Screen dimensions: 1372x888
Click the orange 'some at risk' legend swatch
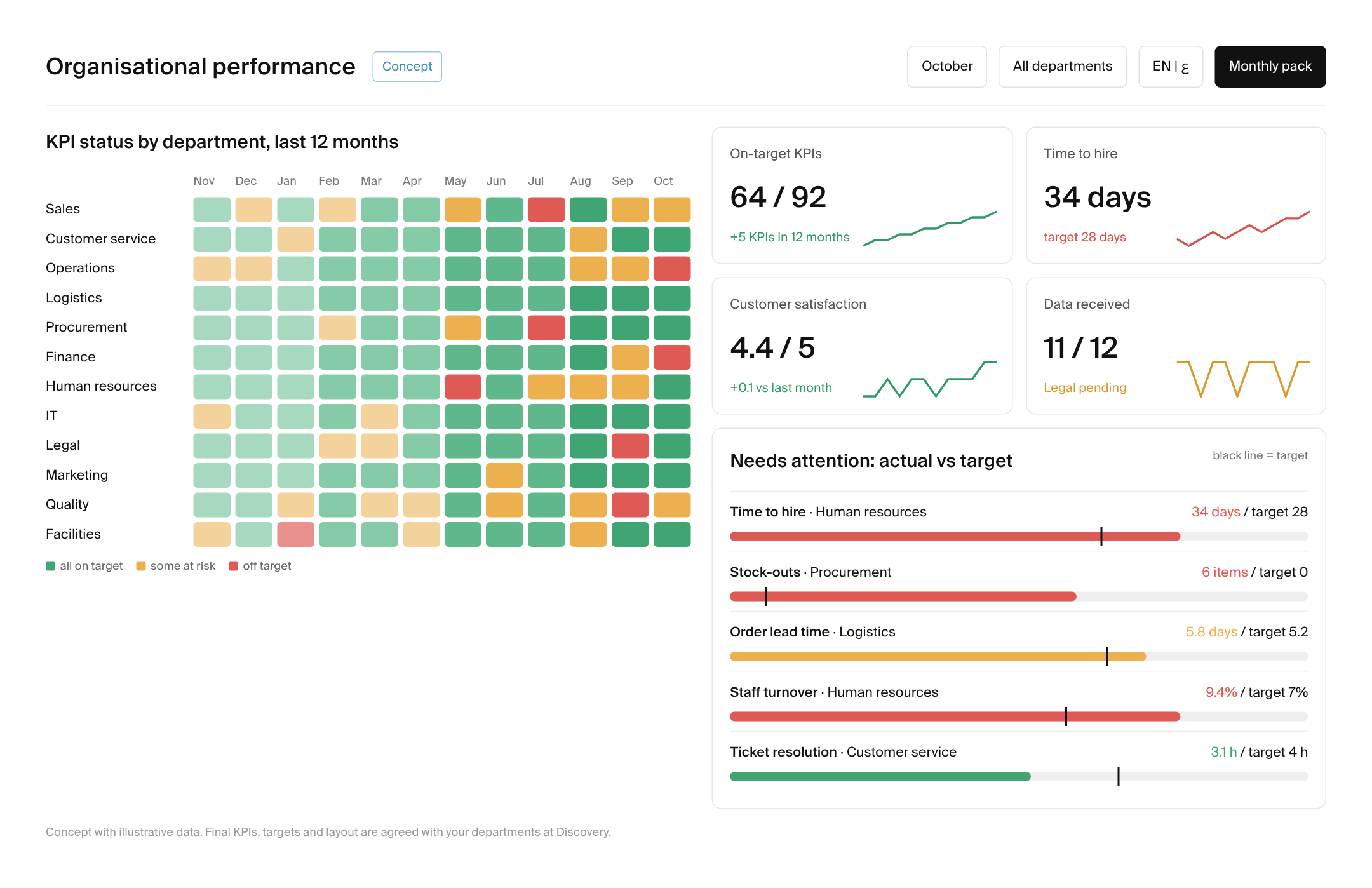click(x=141, y=566)
